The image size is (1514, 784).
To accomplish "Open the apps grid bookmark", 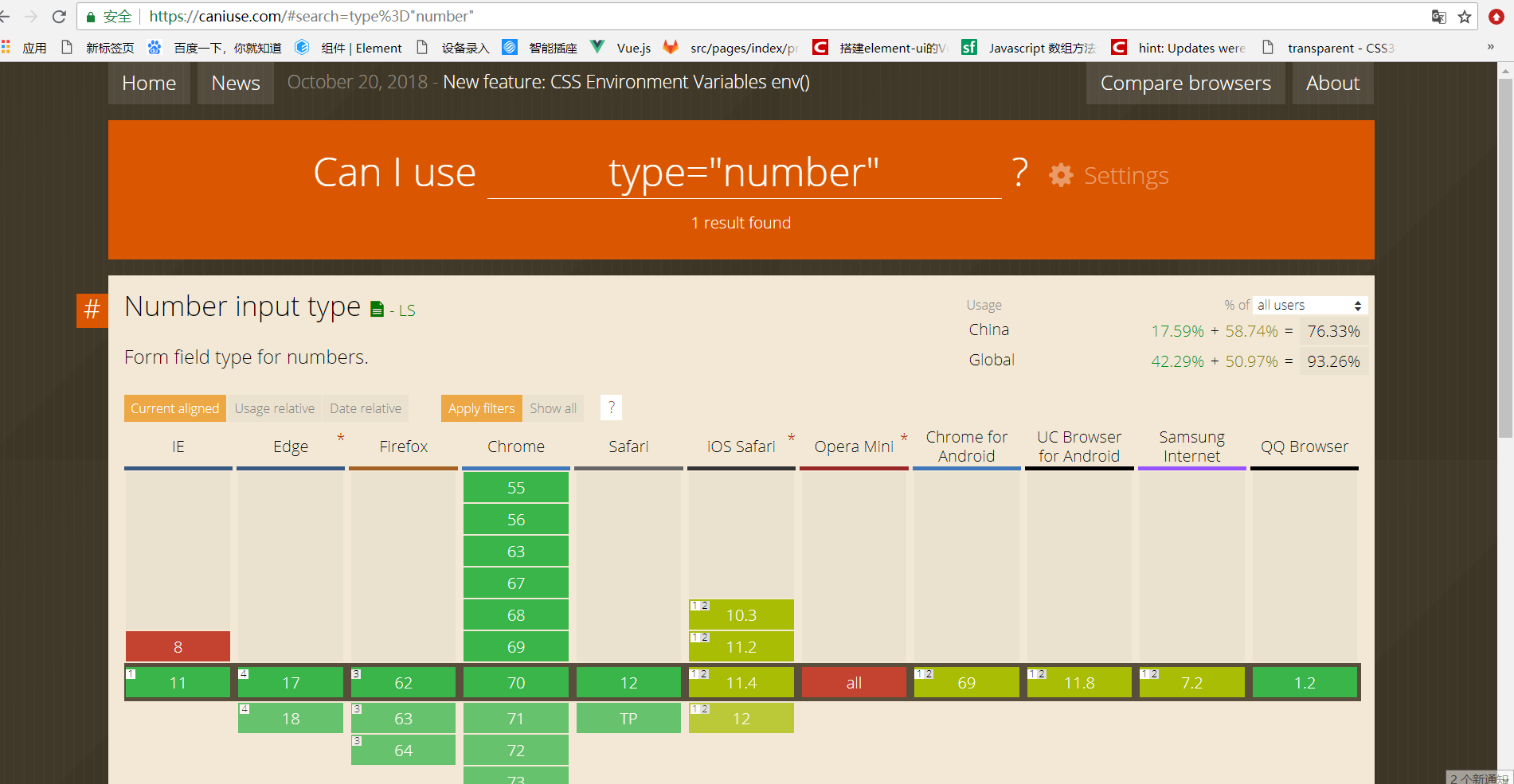I will pyautogui.click(x=25, y=48).
